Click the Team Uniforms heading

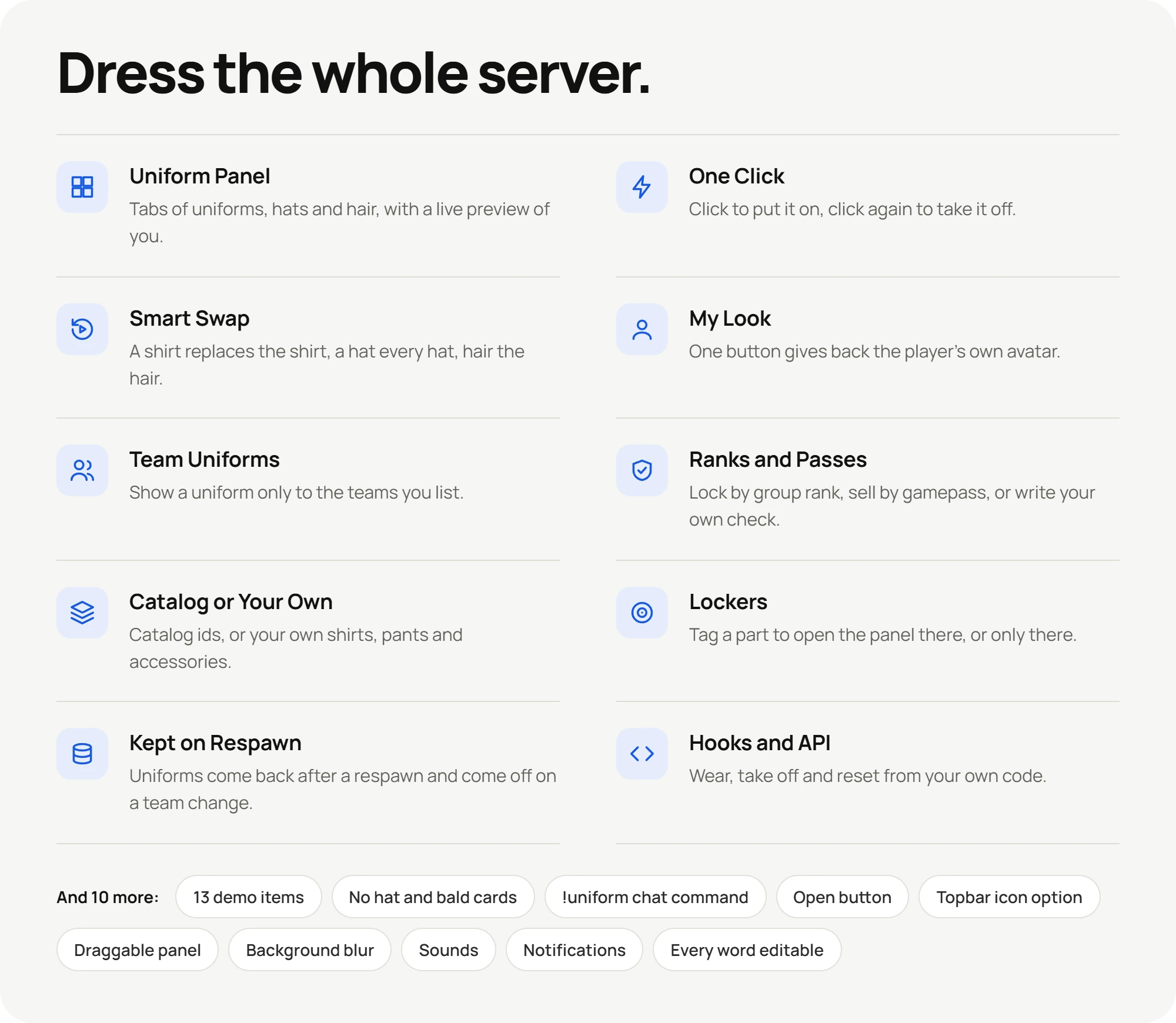point(205,460)
